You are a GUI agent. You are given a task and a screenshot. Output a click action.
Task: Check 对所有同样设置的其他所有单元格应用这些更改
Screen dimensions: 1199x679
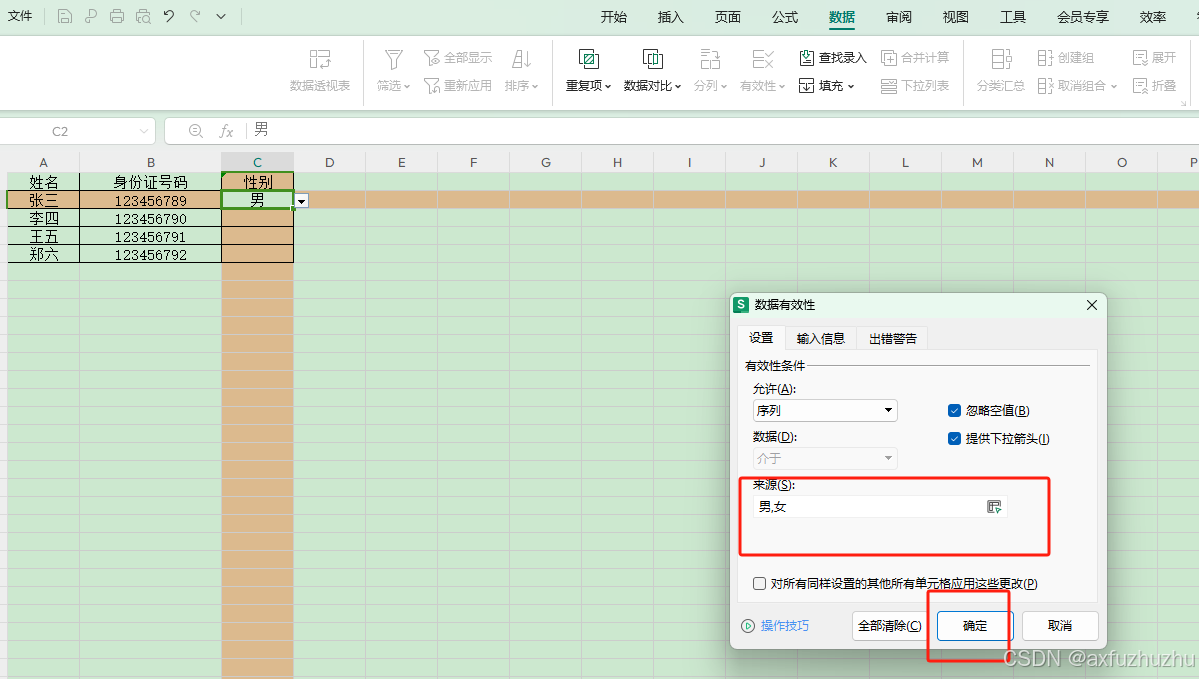[x=759, y=583]
